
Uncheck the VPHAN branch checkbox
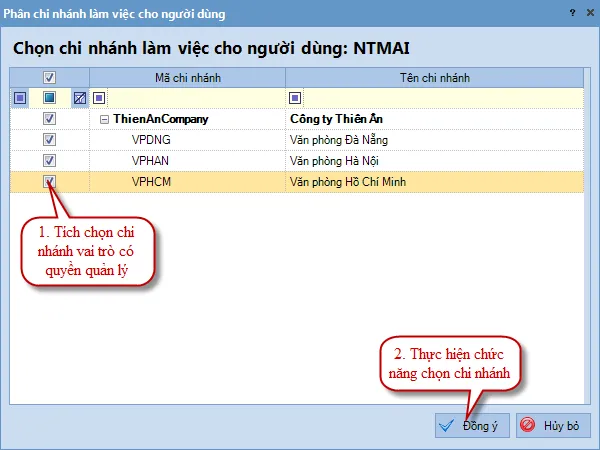(x=49, y=160)
